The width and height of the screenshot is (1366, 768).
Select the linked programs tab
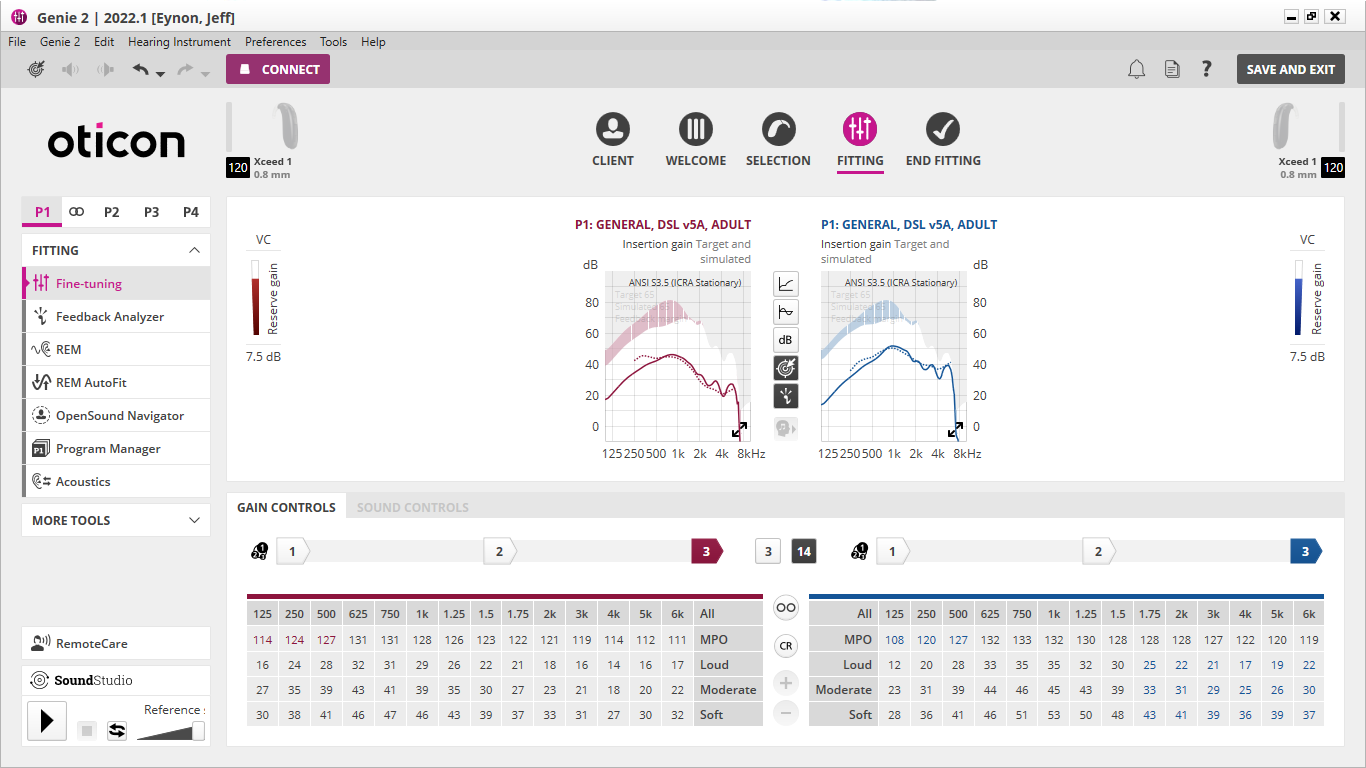pos(77,212)
